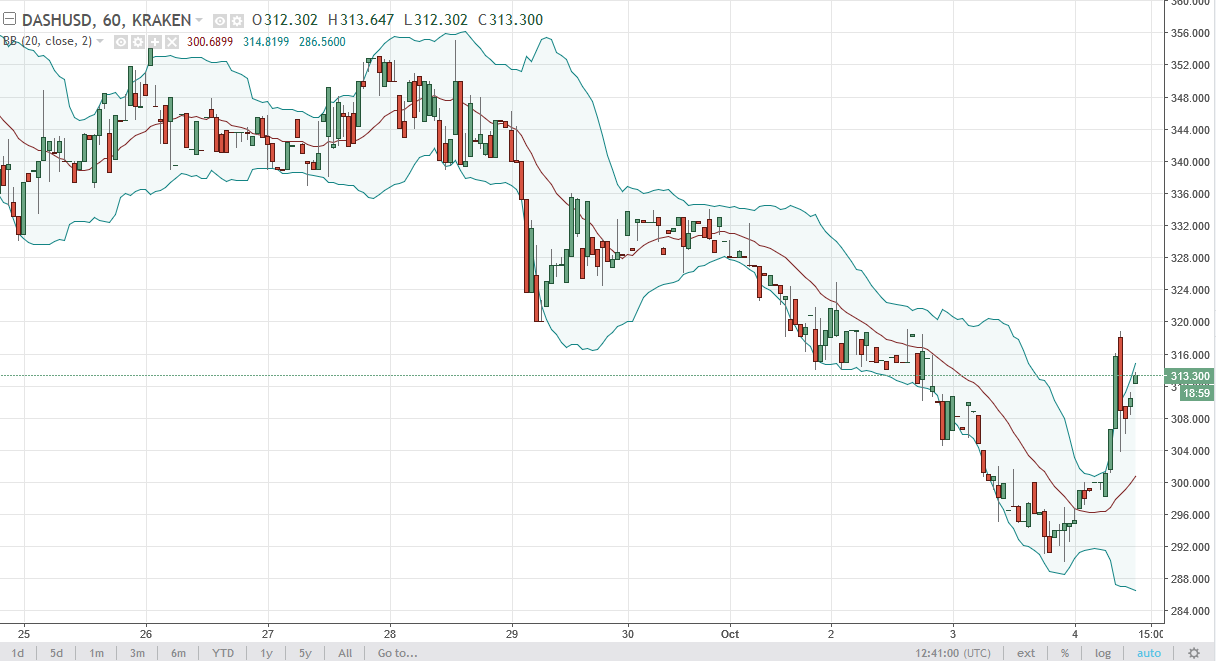Select the 1d time range
This screenshot has height=661, width=1216.
(18, 653)
